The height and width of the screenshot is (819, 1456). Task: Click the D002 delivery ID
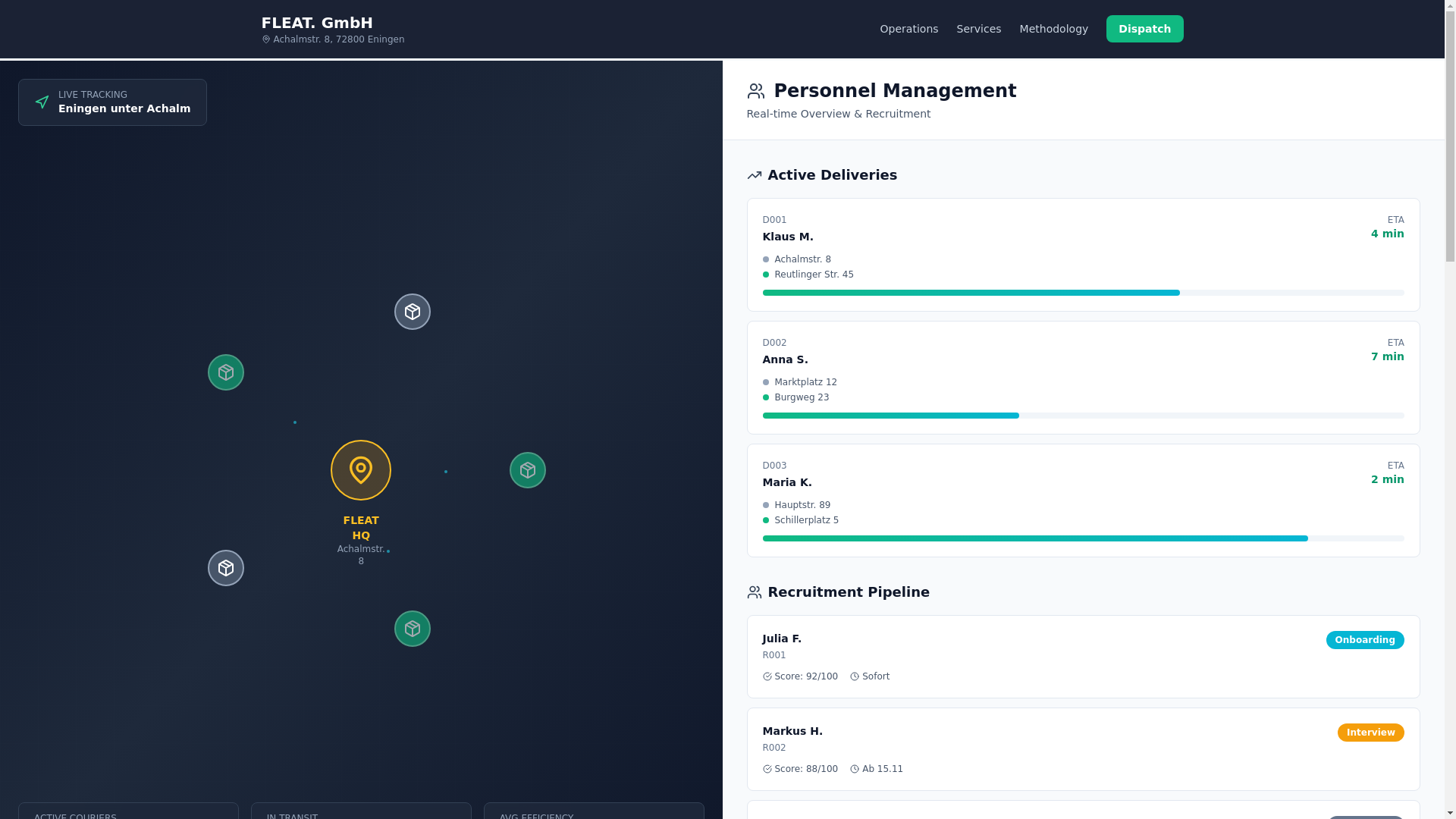(x=774, y=343)
